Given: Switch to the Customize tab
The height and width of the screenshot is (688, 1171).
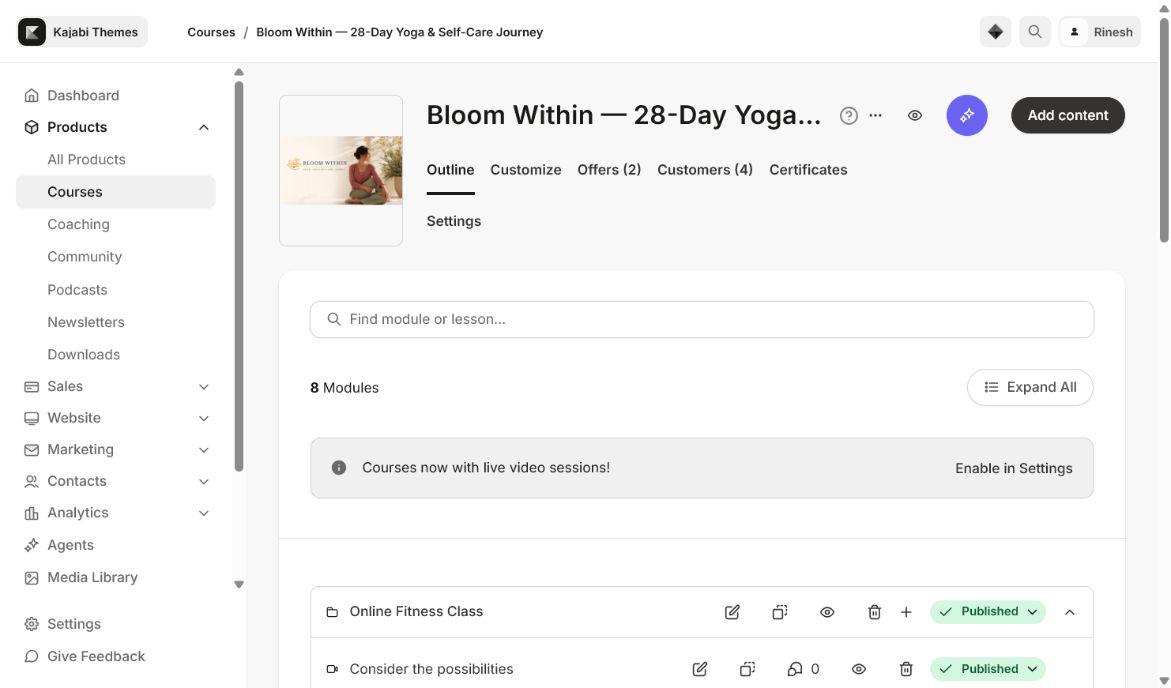Looking at the screenshot, I should click(x=526, y=170).
